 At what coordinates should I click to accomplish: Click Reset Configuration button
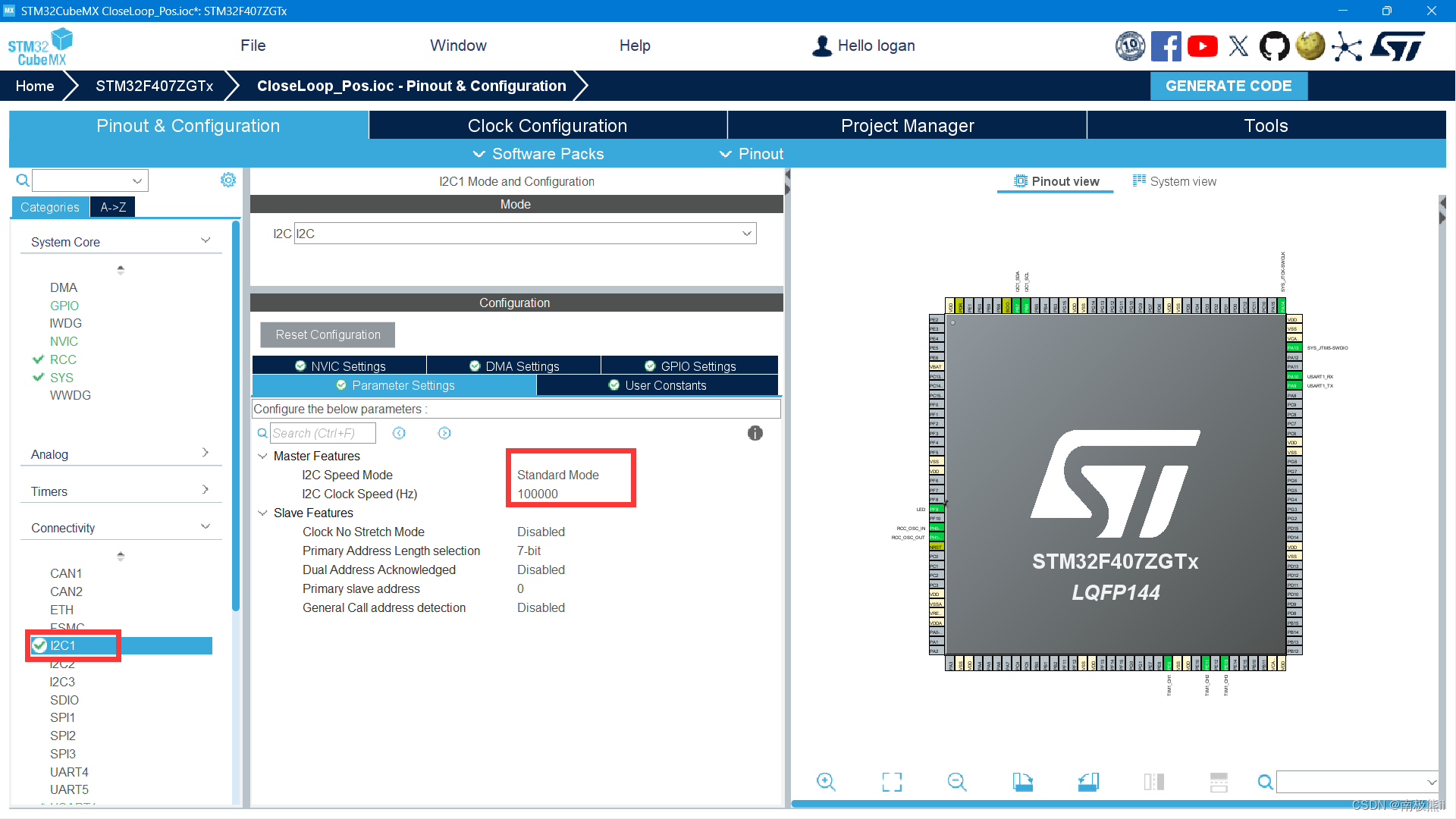(x=328, y=334)
